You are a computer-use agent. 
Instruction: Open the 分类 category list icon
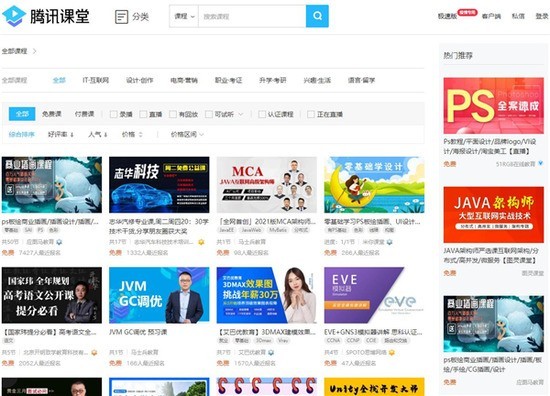pos(121,16)
